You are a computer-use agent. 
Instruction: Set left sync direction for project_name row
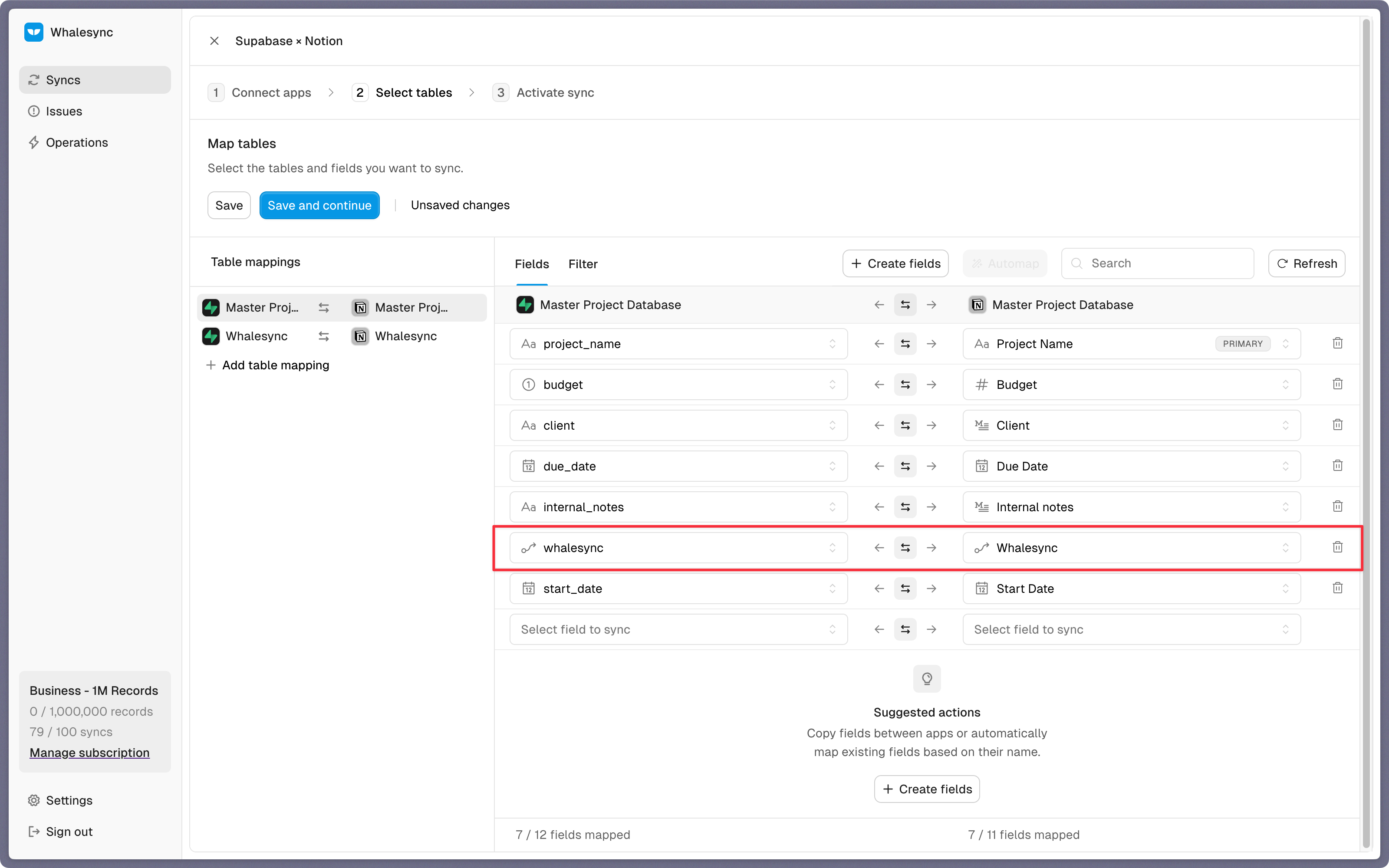pos(879,344)
